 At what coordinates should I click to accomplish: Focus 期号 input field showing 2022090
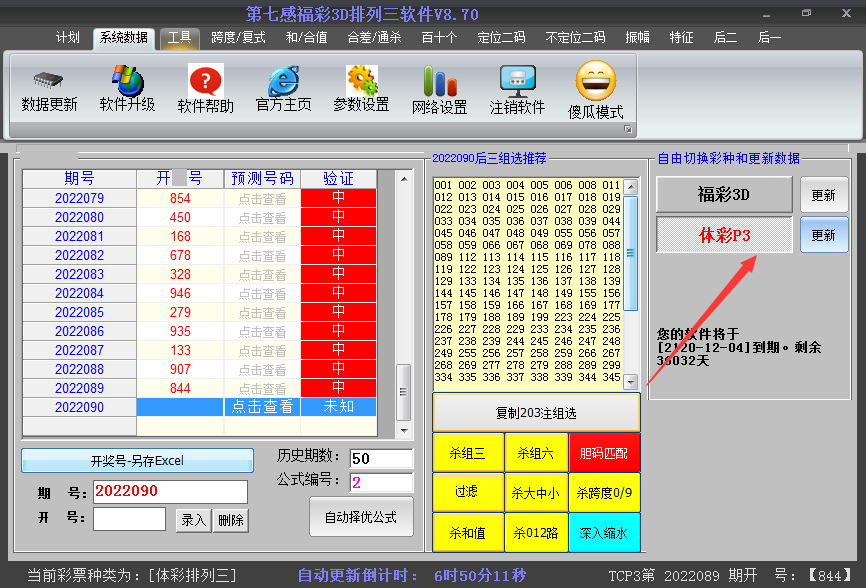click(x=170, y=491)
